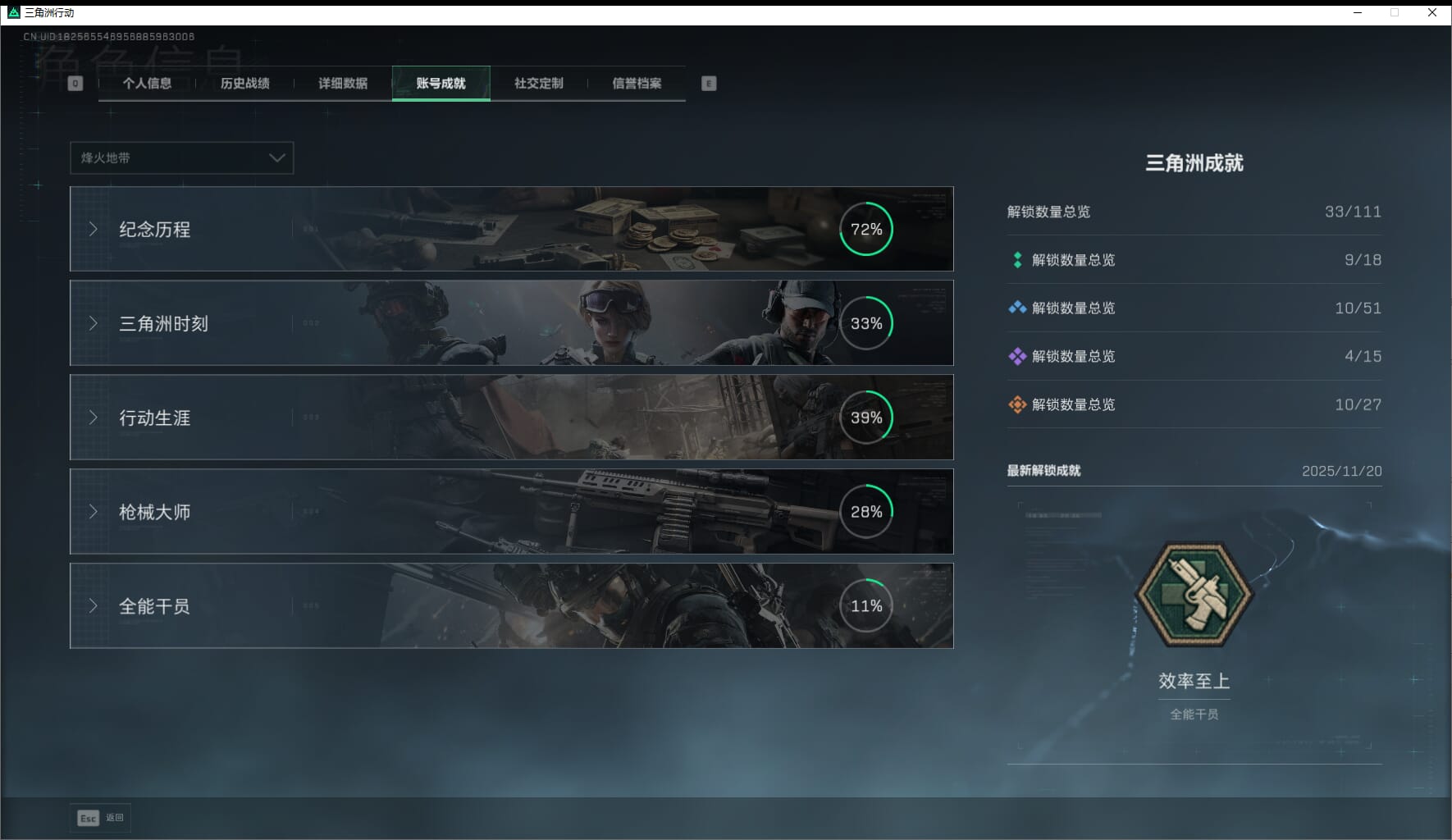The height and width of the screenshot is (840, 1452).
Task: Click 全能干员 subtitle under the badge
Action: 1194,714
